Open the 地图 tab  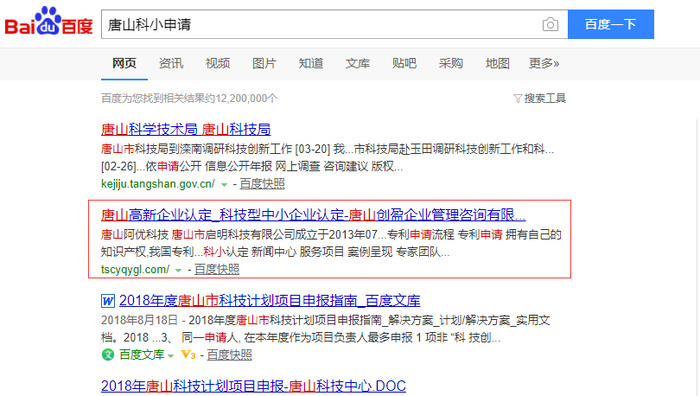[x=497, y=63]
